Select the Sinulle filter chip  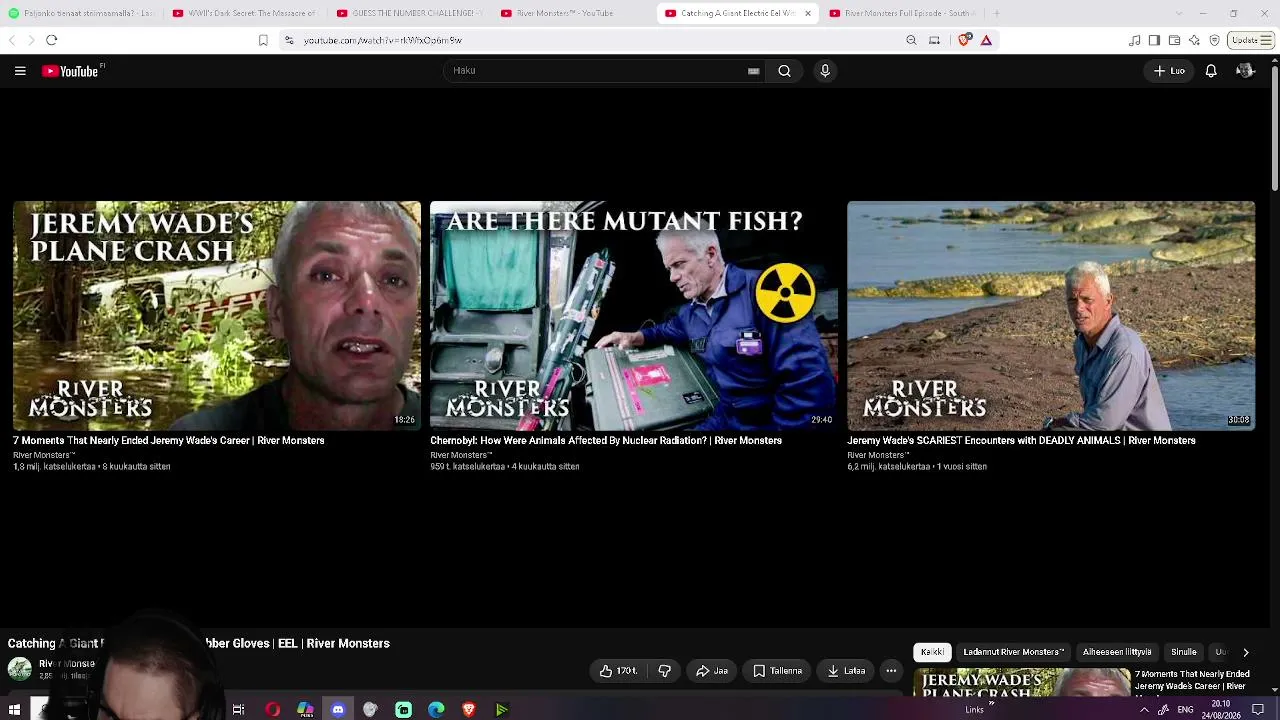1184,652
